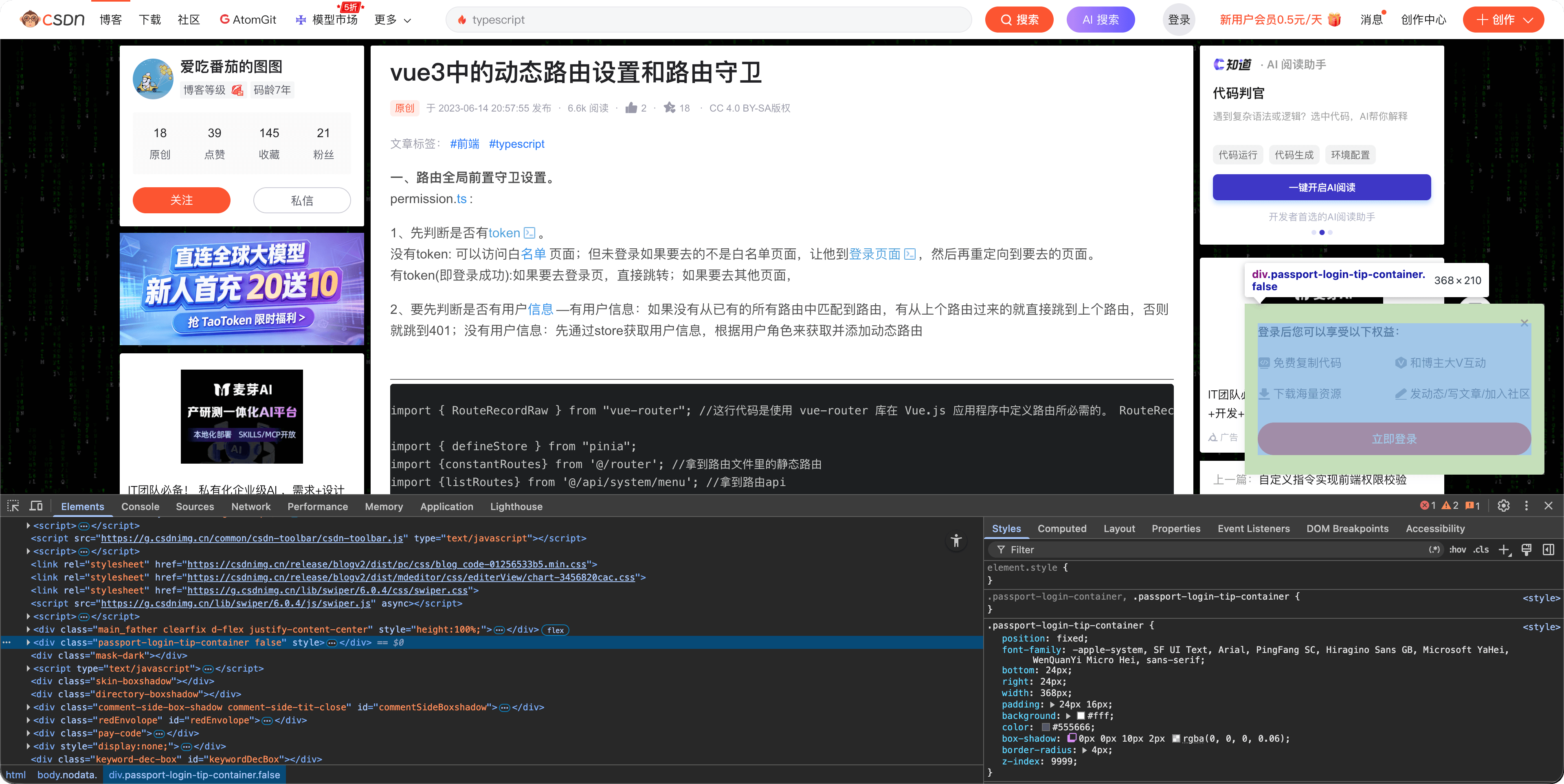
Task: Click the blog level badge icon
Action: (237, 90)
